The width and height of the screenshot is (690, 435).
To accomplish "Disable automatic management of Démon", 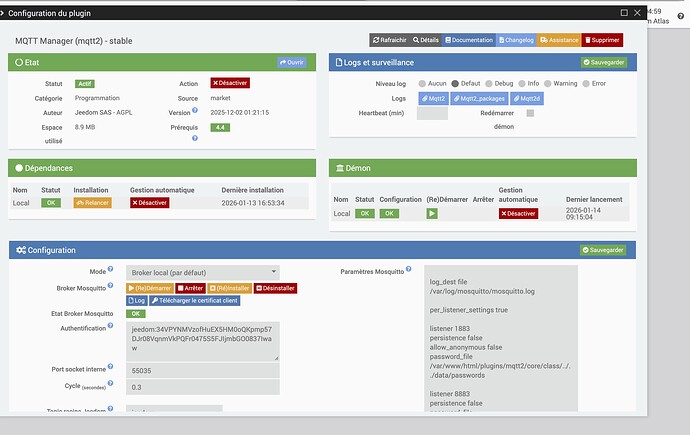I will [x=518, y=214].
